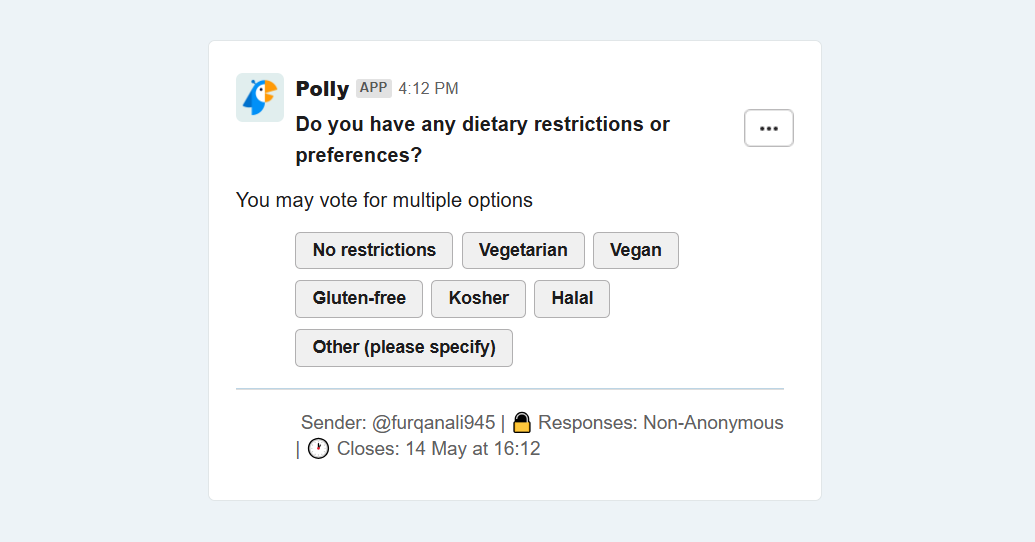The width and height of the screenshot is (1035, 542).
Task: Click the 'You may vote for multiple options' text
Action: click(384, 200)
